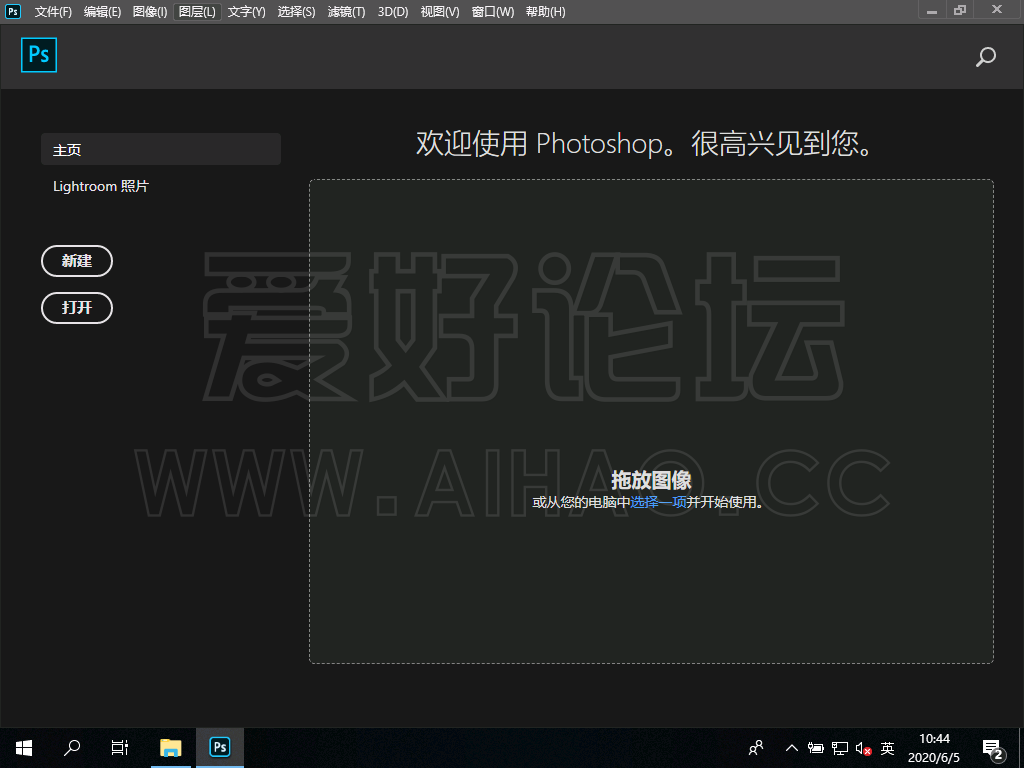Viewport: 1024px width, 768px height.
Task: Open the People icon in system tray
Action: pos(756,748)
